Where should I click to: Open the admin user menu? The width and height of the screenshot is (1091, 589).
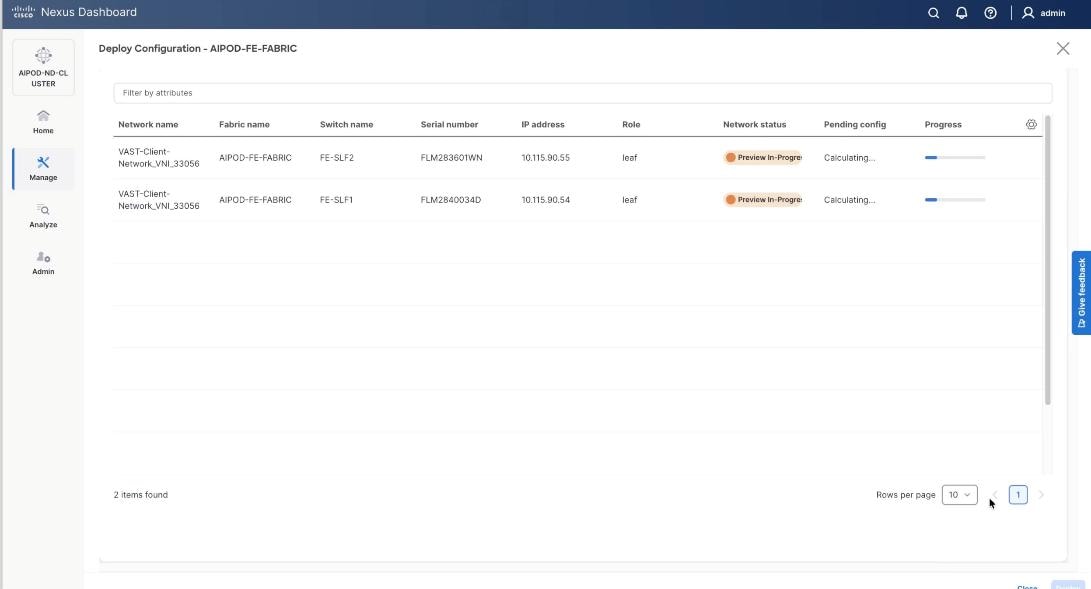1044,13
